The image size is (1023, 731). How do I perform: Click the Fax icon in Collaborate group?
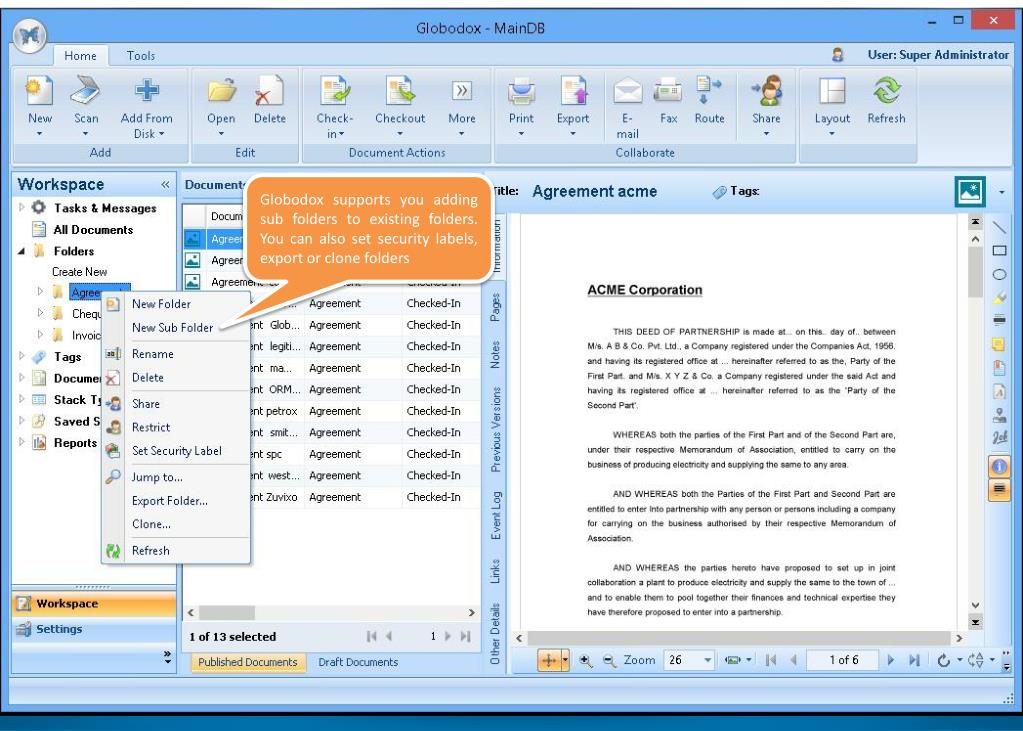pos(668,90)
